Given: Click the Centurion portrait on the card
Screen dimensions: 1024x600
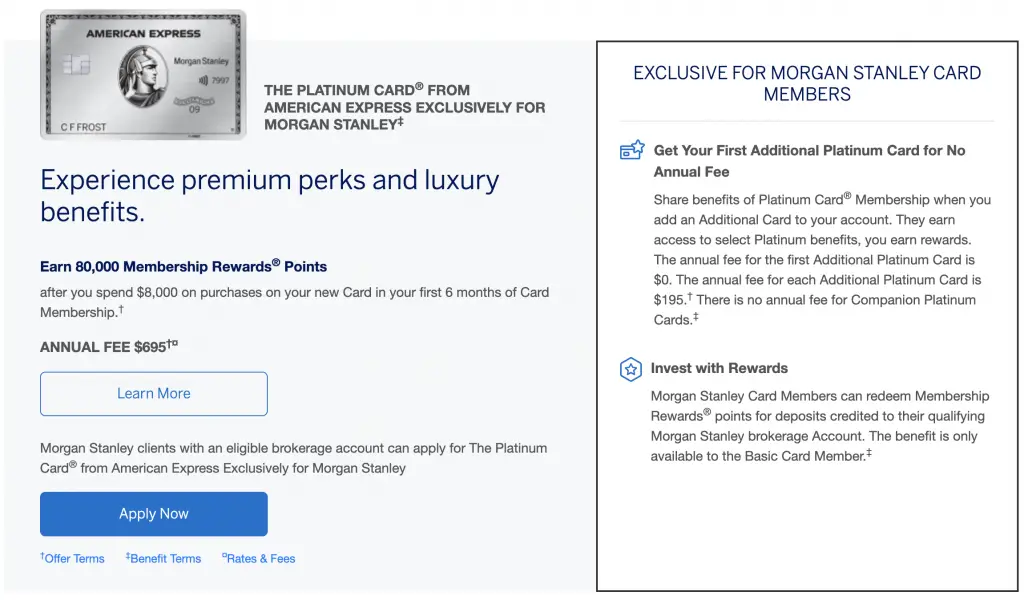Looking at the screenshot, I should tap(143, 78).
